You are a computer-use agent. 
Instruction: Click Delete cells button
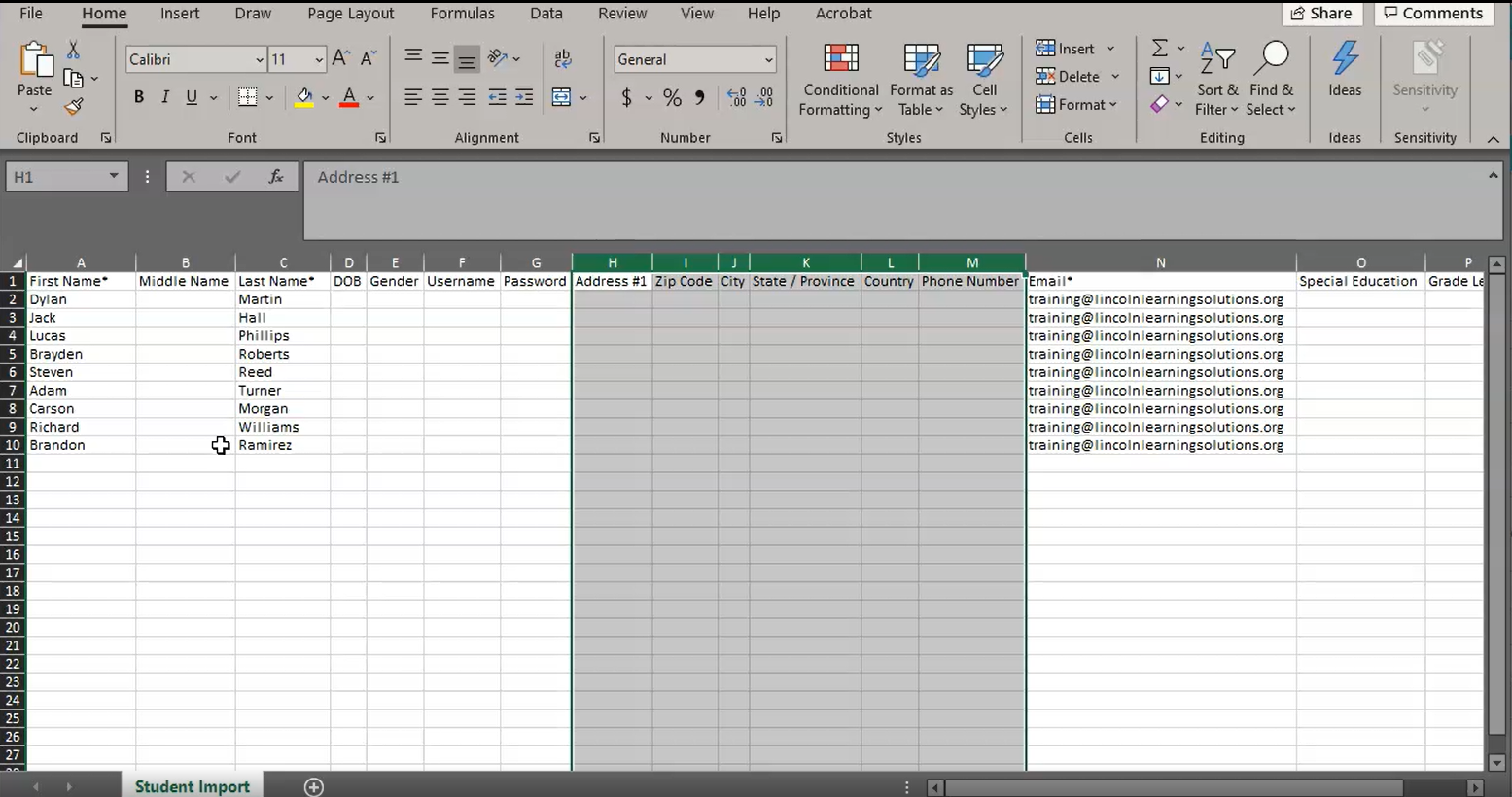coord(1069,76)
